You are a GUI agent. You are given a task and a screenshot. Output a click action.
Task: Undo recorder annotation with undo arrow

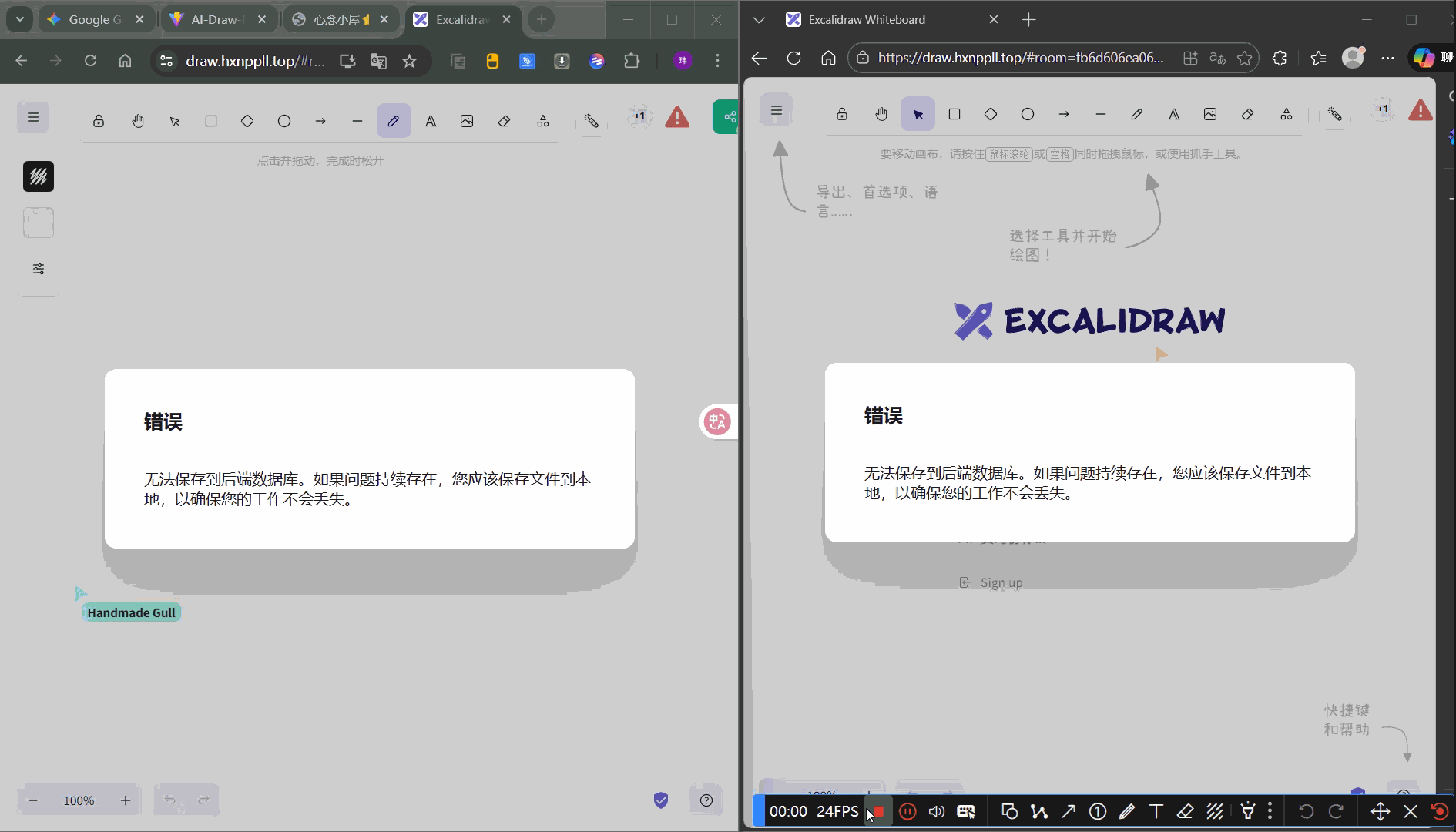[1307, 811]
